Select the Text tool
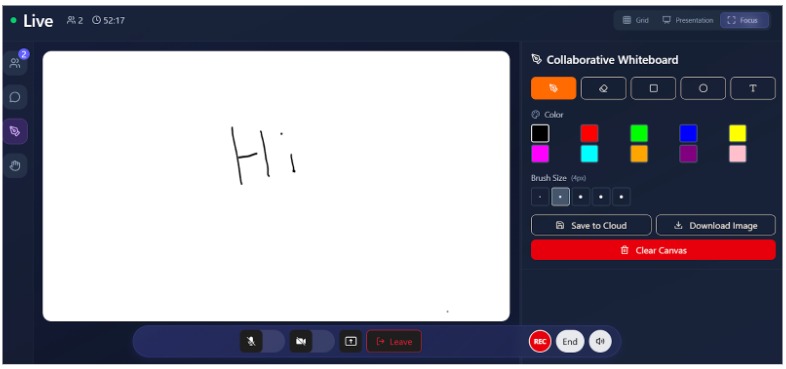Image resolution: width=786 pixels, height=369 pixels. [x=753, y=88]
